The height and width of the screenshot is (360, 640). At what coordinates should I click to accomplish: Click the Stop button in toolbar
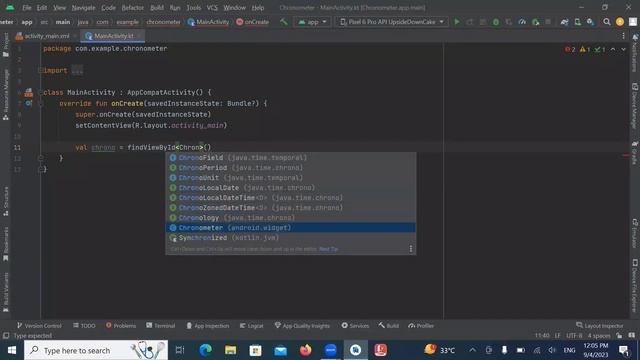click(548, 22)
